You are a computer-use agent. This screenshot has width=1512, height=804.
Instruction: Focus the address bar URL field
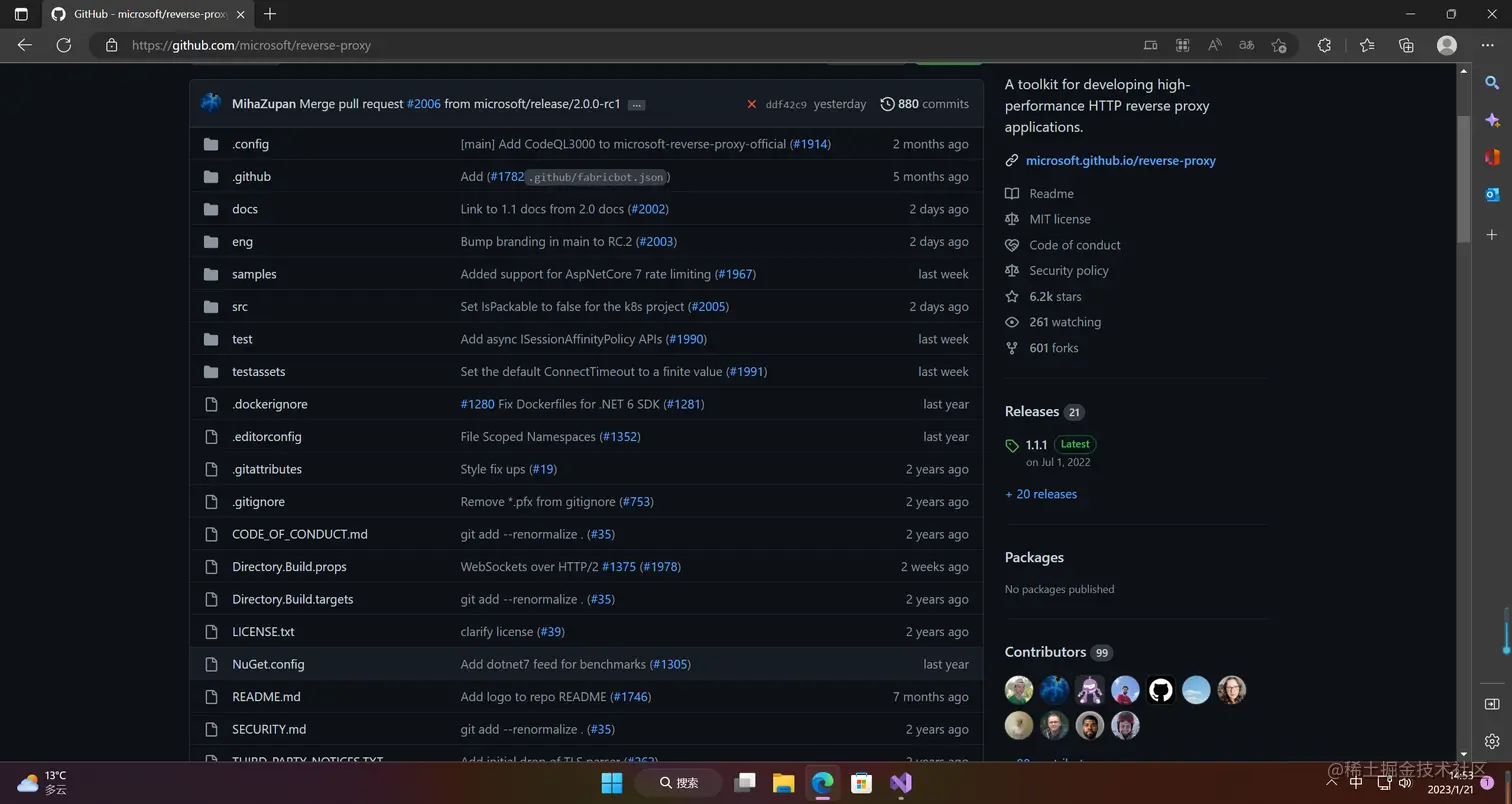tap(630, 45)
